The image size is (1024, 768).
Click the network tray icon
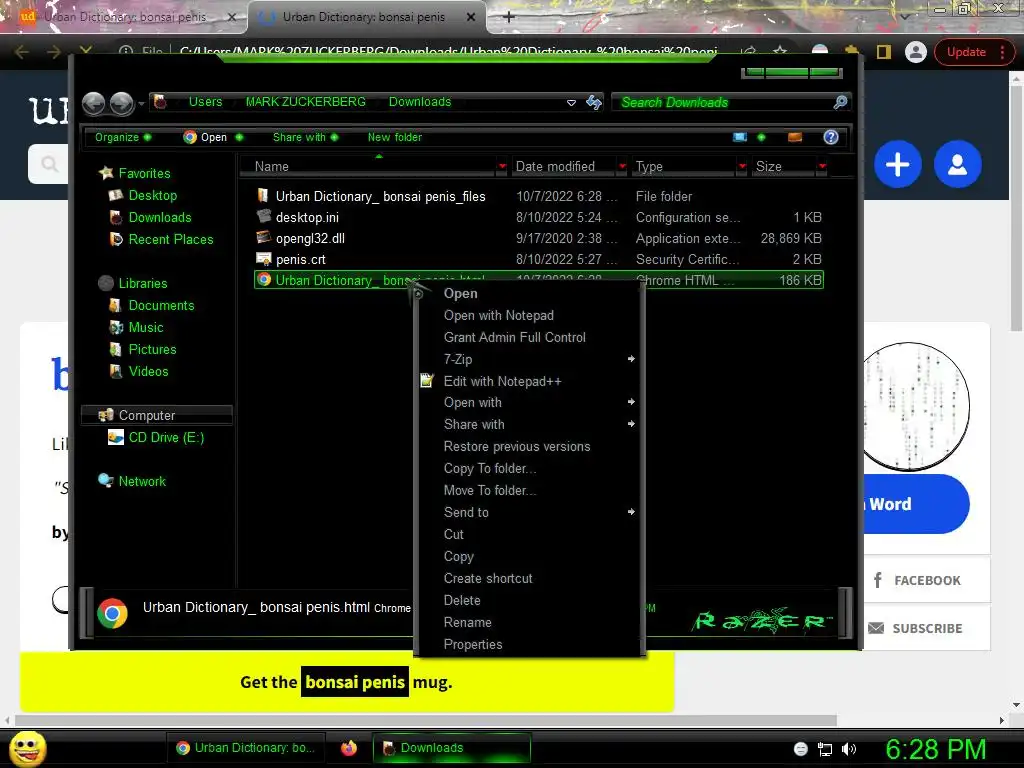825,749
